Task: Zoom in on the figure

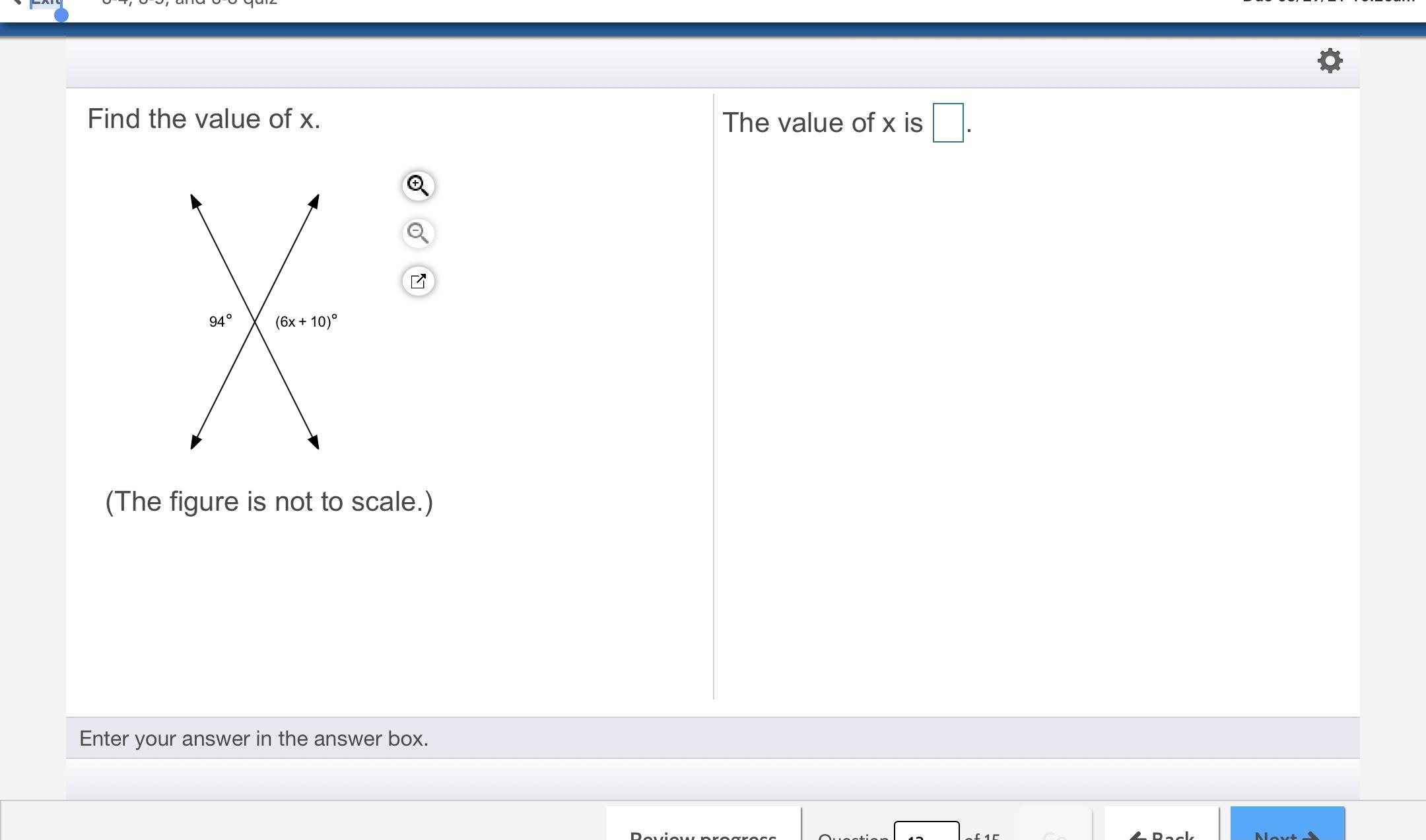Action: point(418,186)
